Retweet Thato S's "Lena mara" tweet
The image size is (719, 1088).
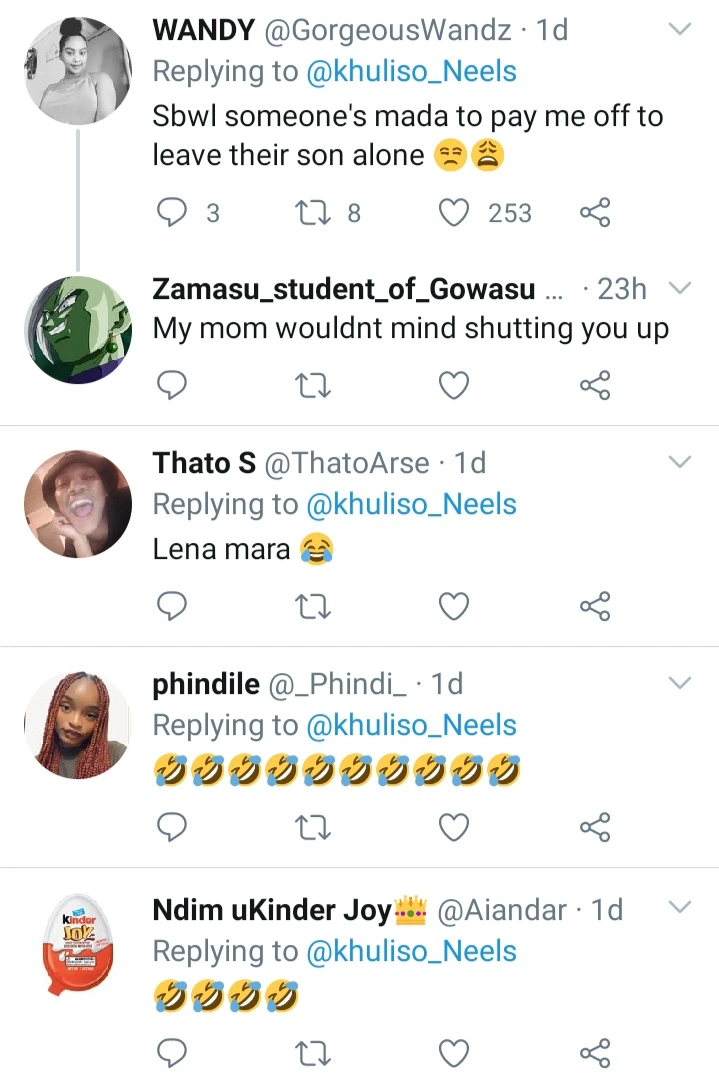pos(314,605)
